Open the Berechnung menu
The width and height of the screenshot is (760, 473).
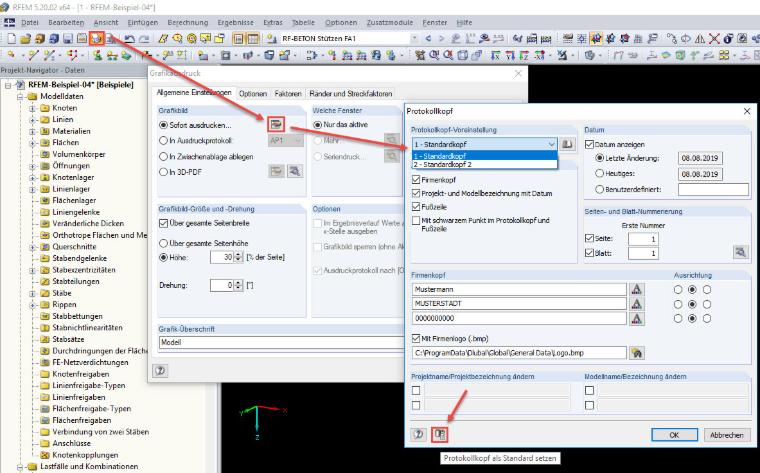point(188,23)
